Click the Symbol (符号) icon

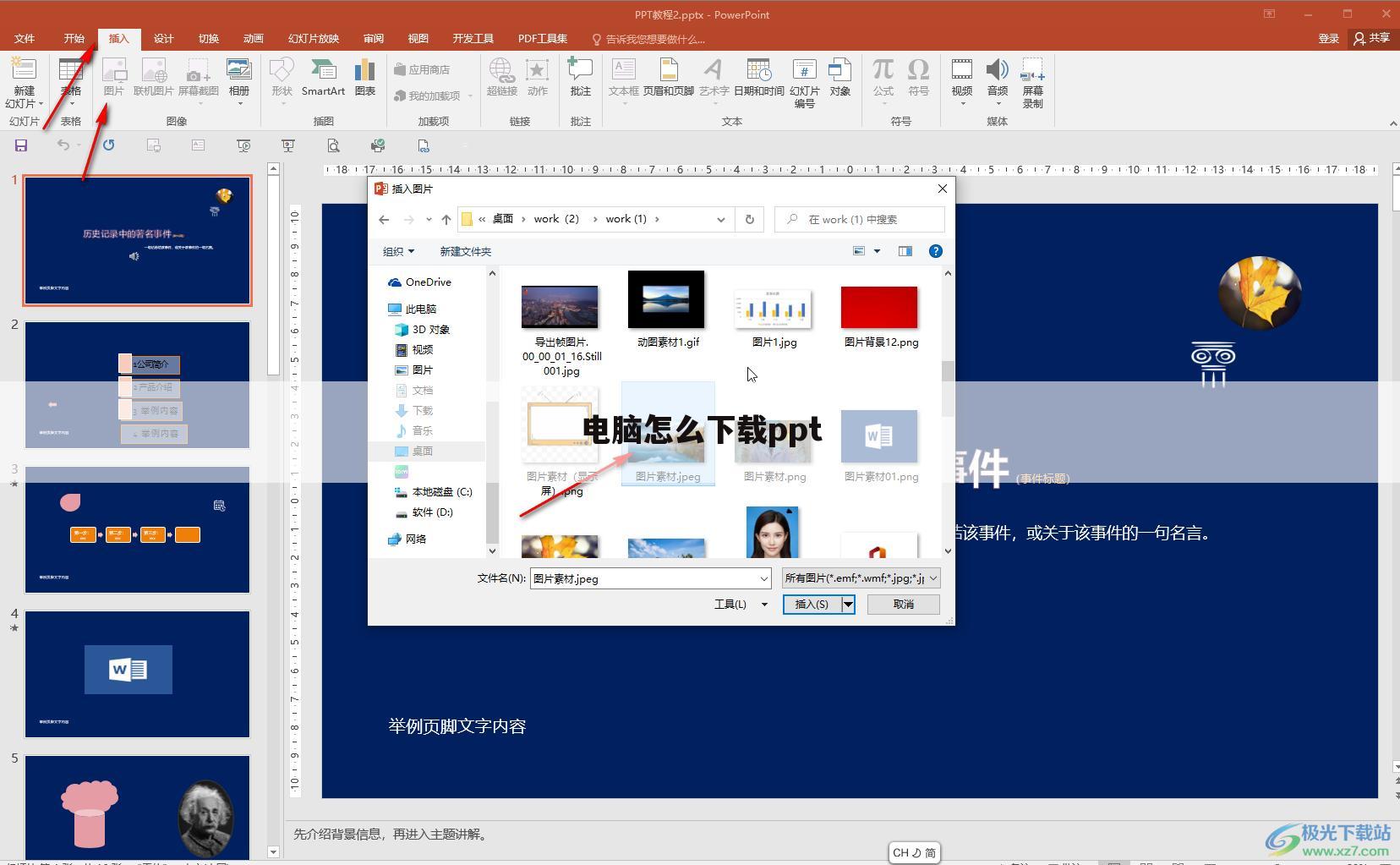point(918,78)
